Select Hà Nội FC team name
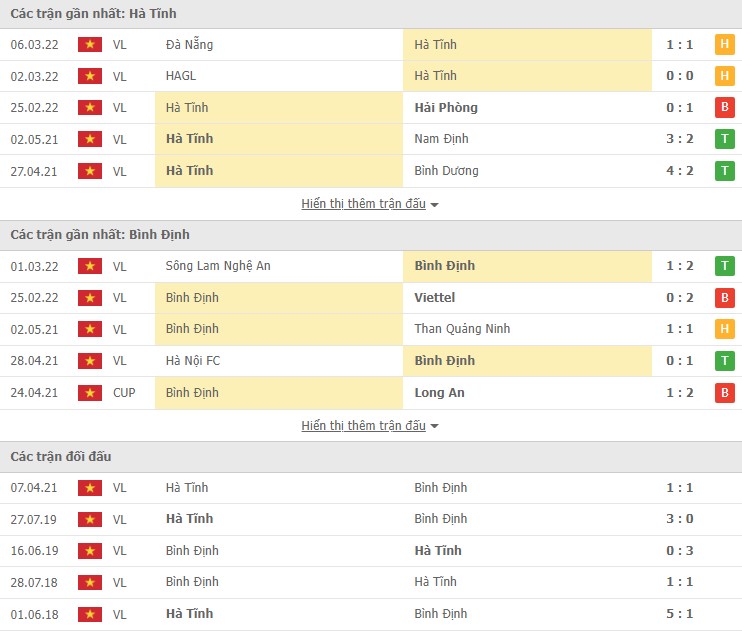This screenshot has width=742, height=631. (193, 361)
